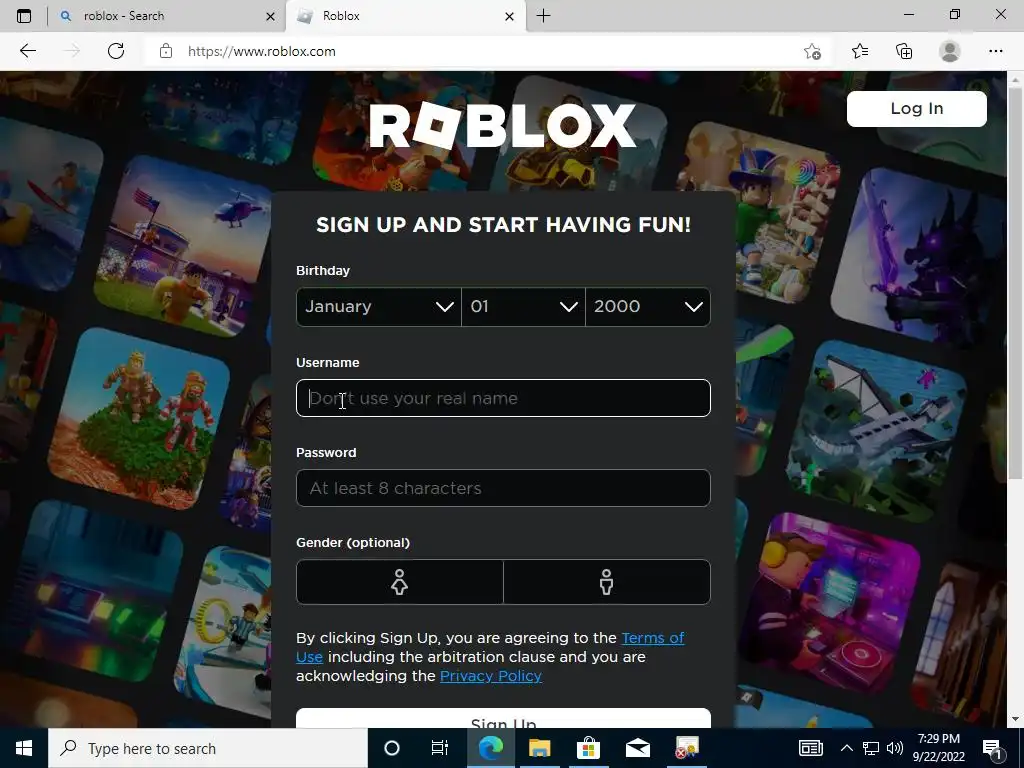
Task: Select the female gender icon
Action: [400, 582]
